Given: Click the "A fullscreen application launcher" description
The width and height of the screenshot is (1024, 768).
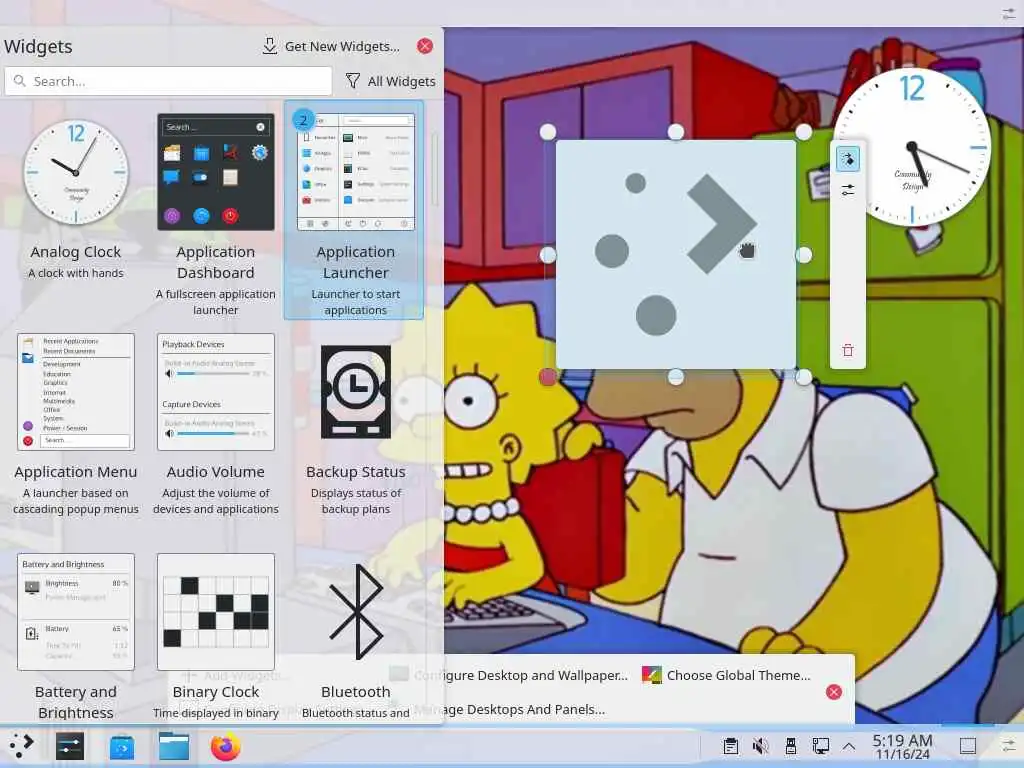Looking at the screenshot, I should [x=216, y=302].
